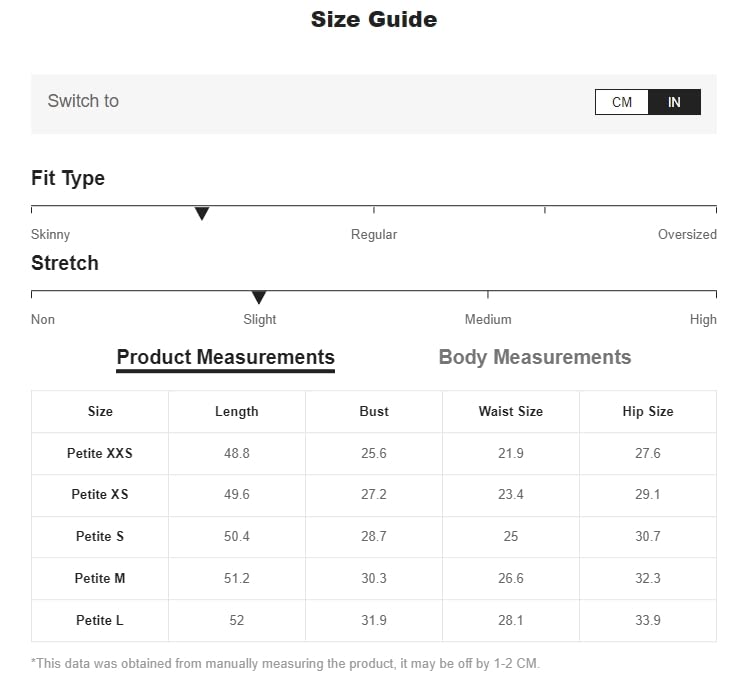The image size is (755, 685).
Task: Select the IN unit option
Action: pos(675,102)
